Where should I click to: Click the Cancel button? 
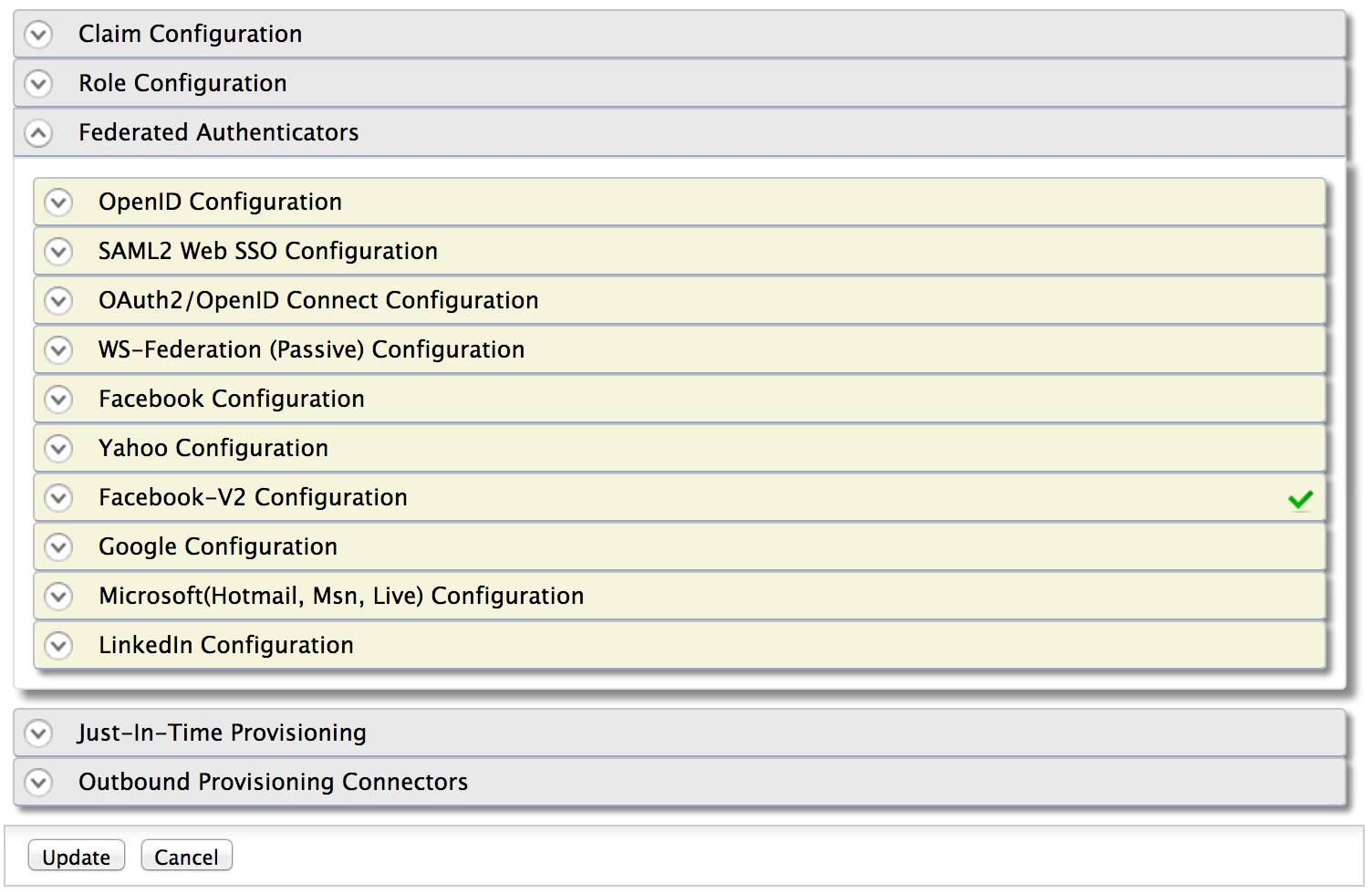187,857
